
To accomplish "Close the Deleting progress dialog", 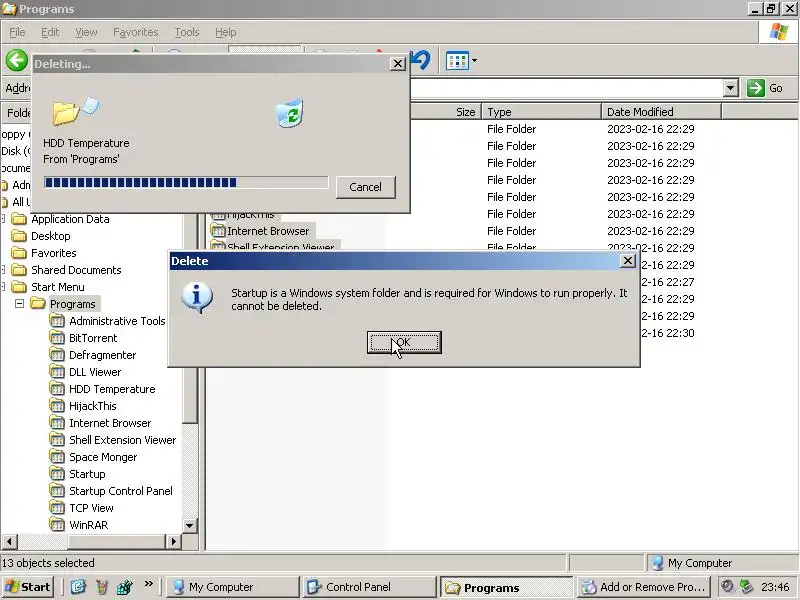I will [x=397, y=64].
